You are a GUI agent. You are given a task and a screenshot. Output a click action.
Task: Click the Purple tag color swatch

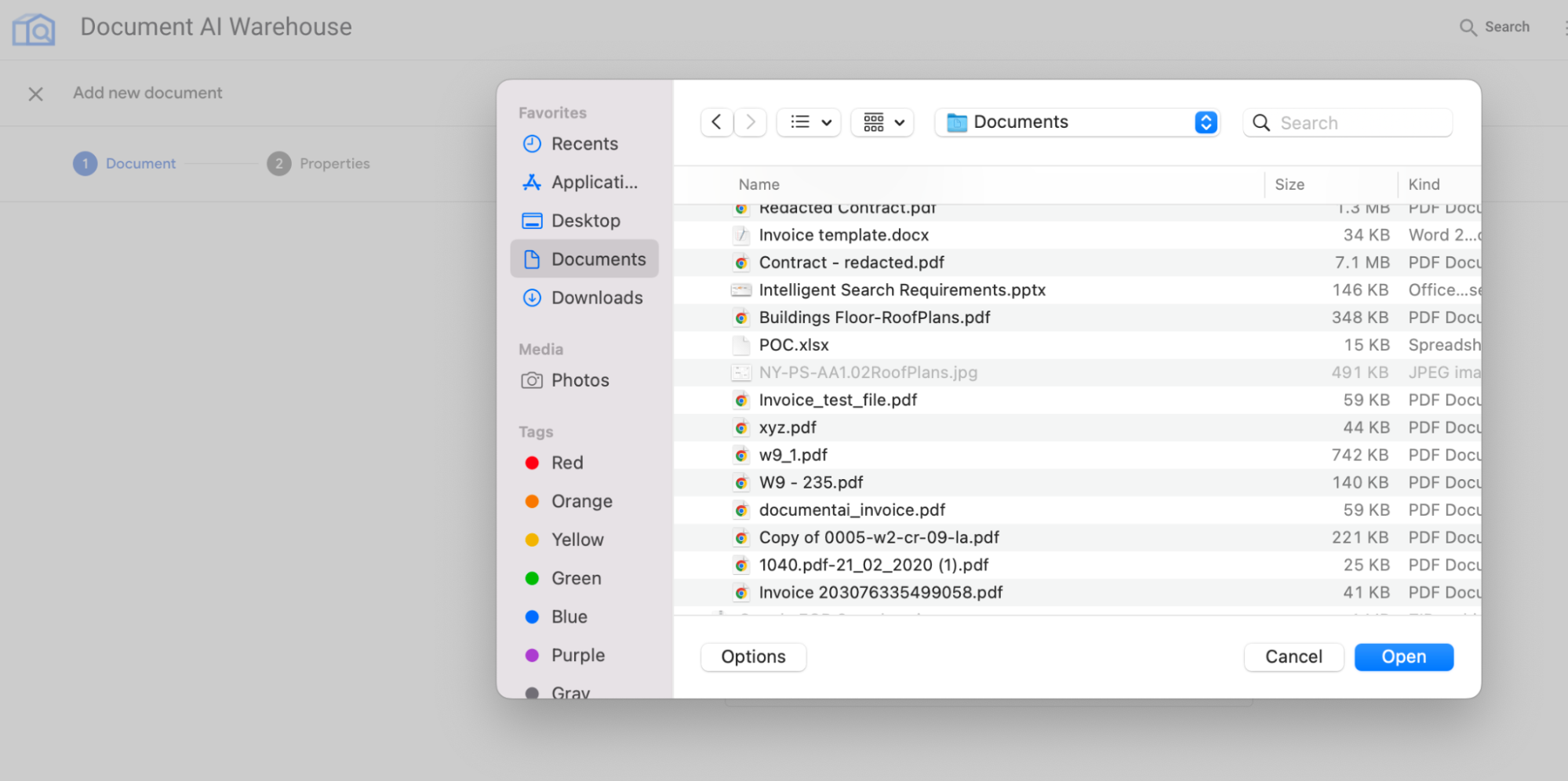[533, 655]
